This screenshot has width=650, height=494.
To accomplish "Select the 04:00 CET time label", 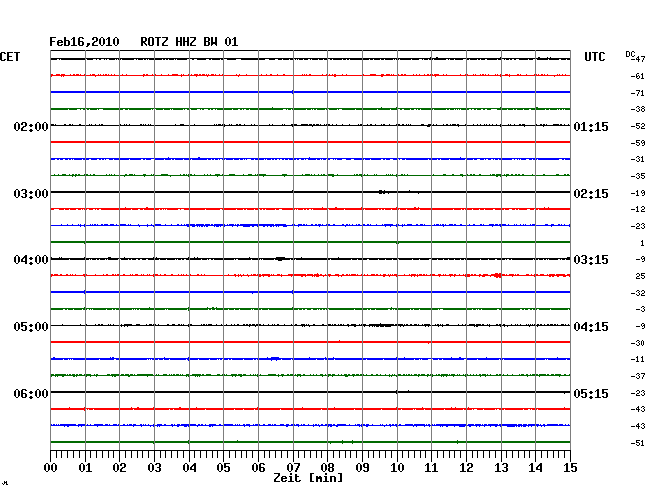I will pyautogui.click(x=31, y=260).
